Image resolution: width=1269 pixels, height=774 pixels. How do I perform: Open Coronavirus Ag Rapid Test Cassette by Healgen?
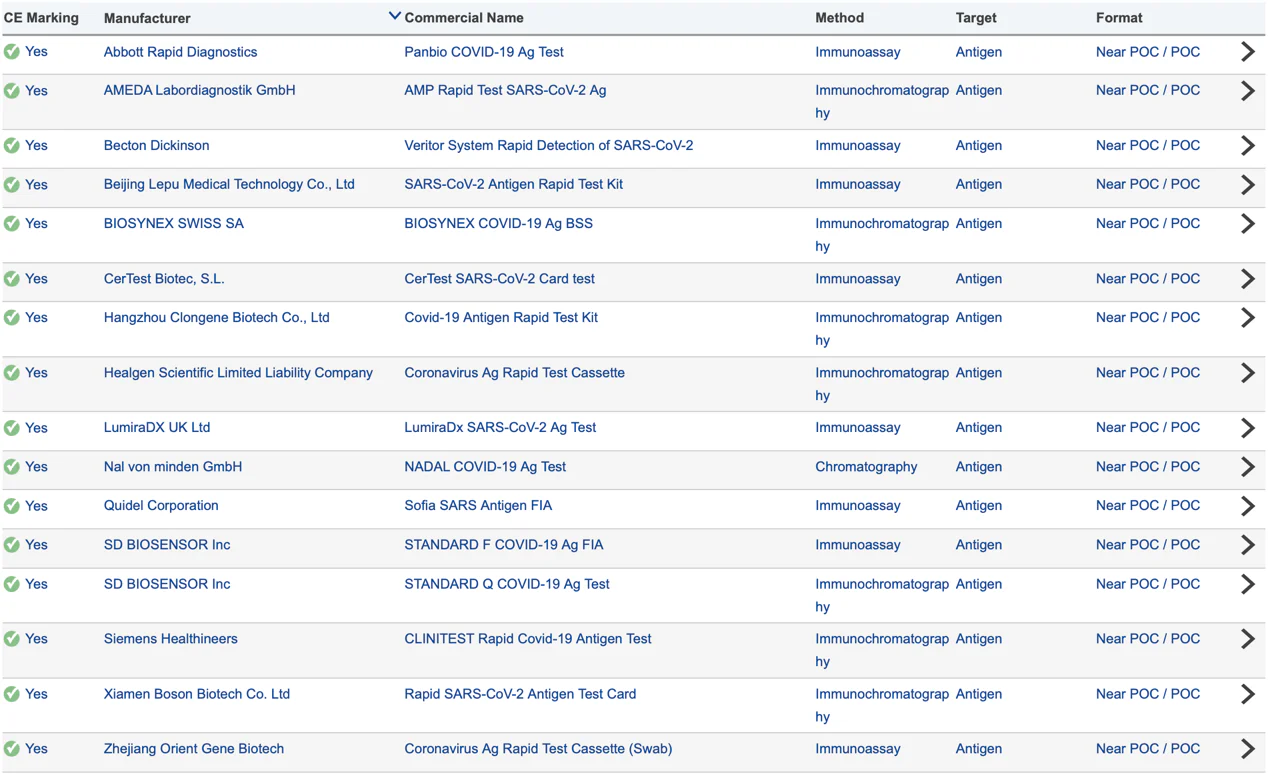514,372
